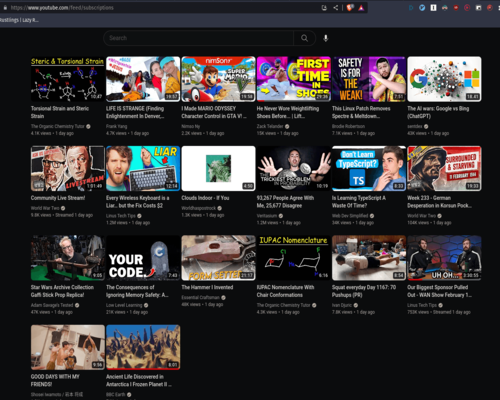The width and height of the screenshot is (500, 400).
Task: Start voice search with microphone icon
Action: pos(326,38)
